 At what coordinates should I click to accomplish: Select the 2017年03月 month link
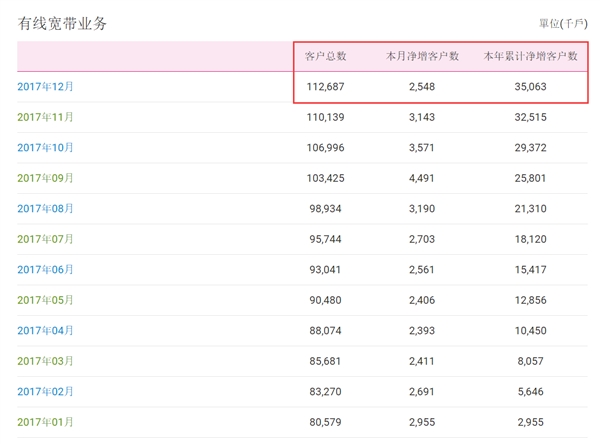pyautogui.click(x=45, y=362)
